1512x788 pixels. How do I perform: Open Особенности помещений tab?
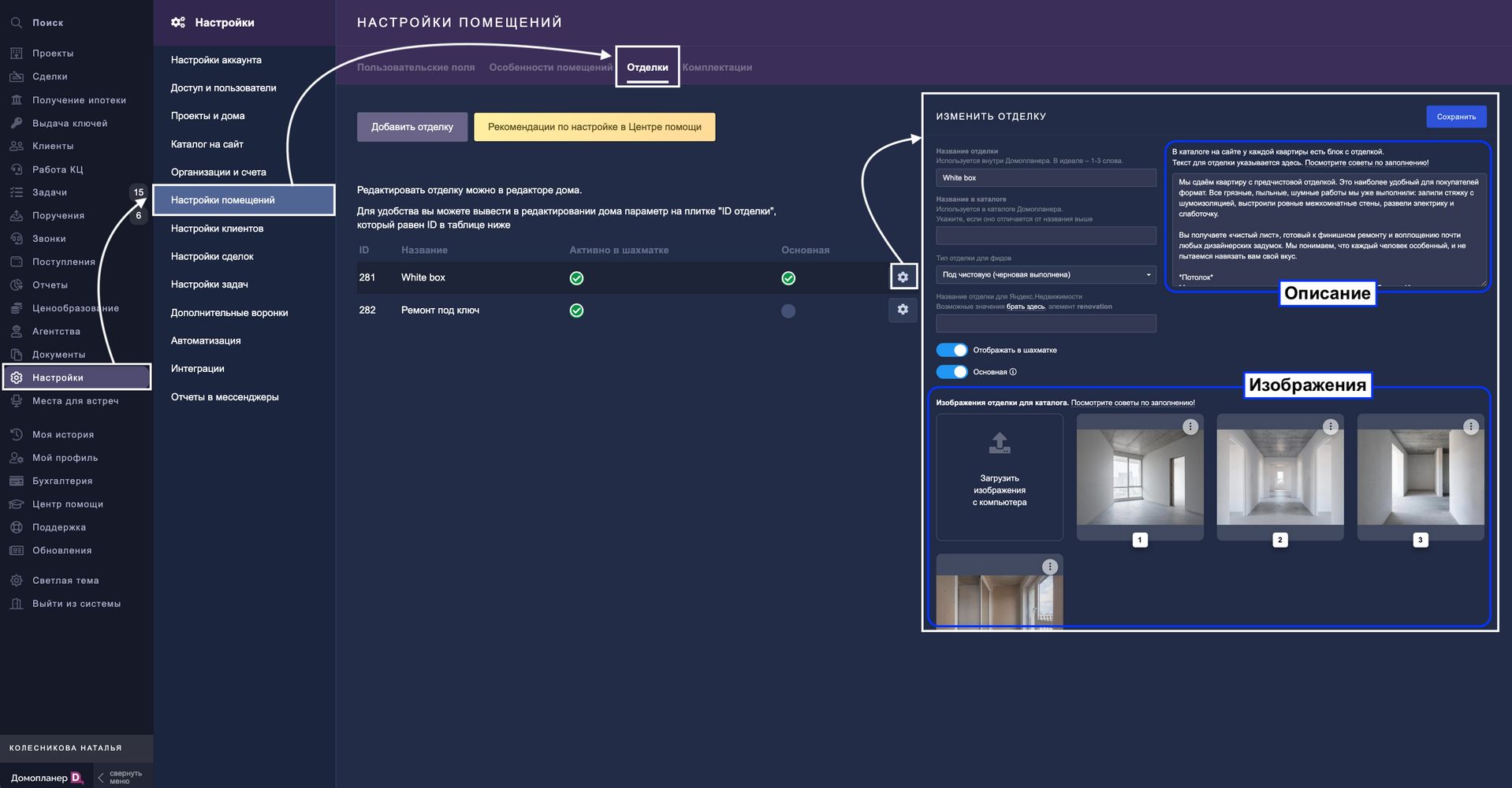pyautogui.click(x=550, y=68)
